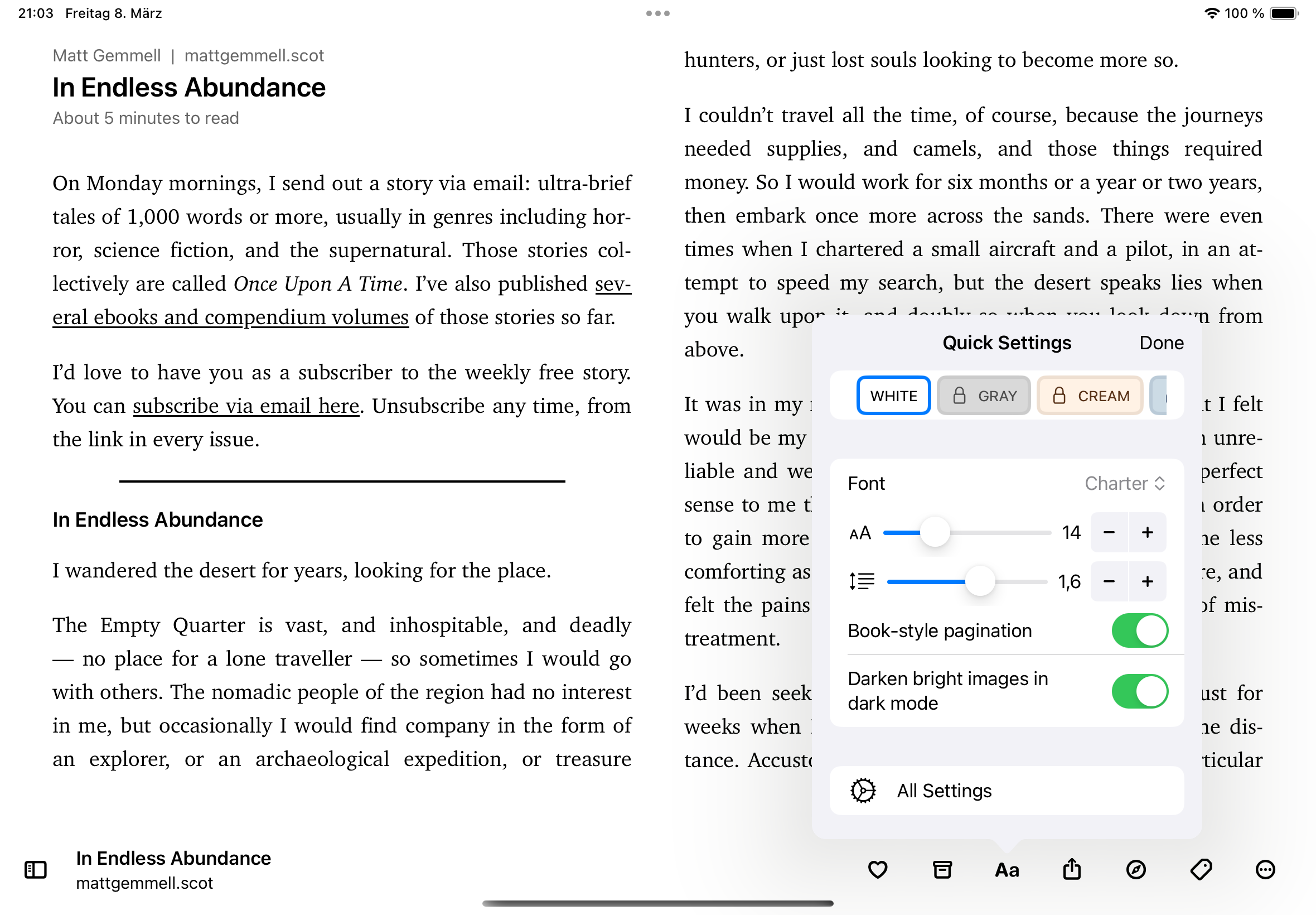Check the Wi-Fi status icon

click(1212, 13)
